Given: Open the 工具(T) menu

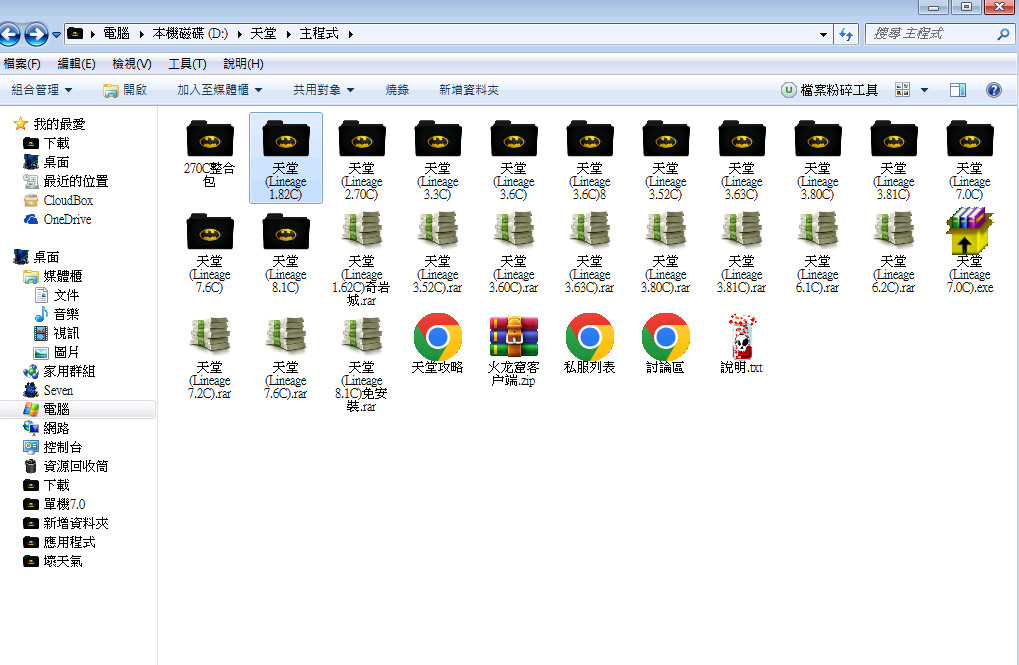Looking at the screenshot, I should click(x=187, y=64).
